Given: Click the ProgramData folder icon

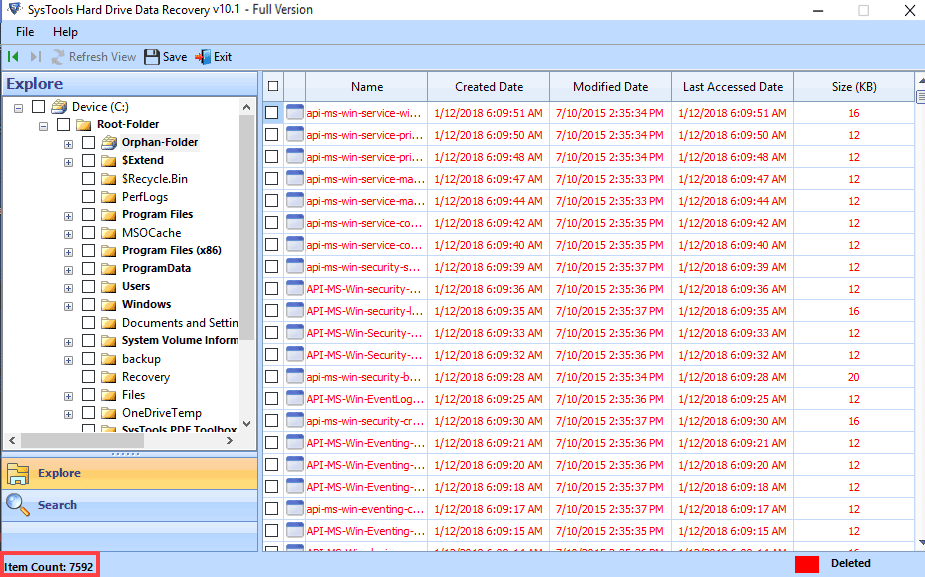Looking at the screenshot, I should click(x=109, y=268).
